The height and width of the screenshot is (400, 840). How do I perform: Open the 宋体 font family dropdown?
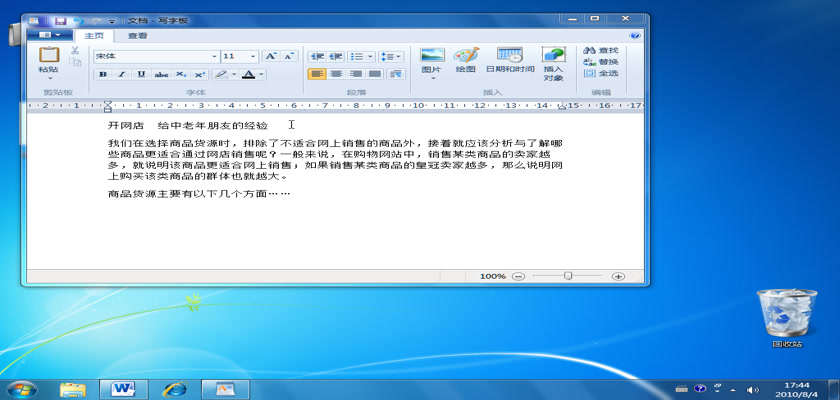click(x=214, y=57)
